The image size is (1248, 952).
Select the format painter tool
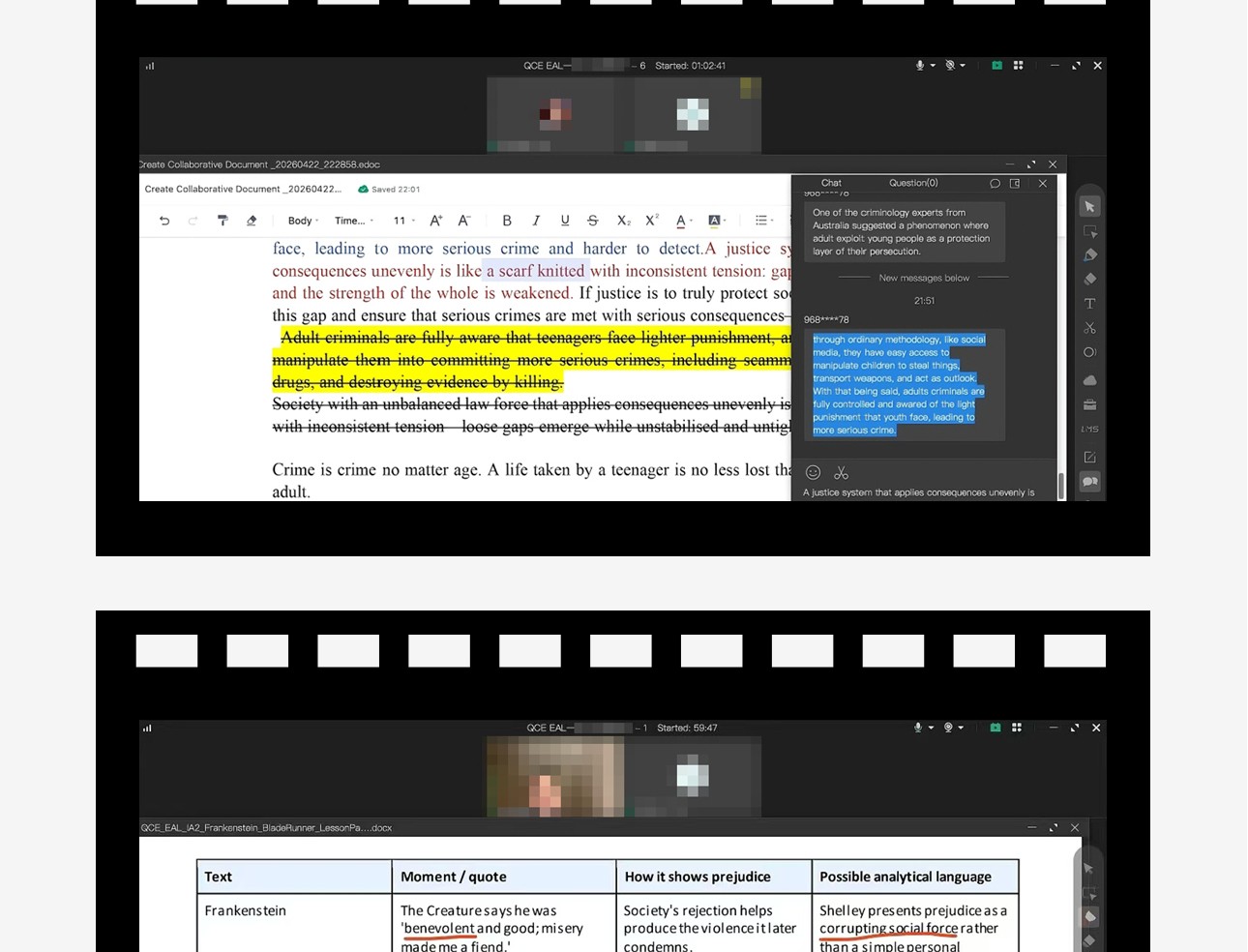pos(223,221)
